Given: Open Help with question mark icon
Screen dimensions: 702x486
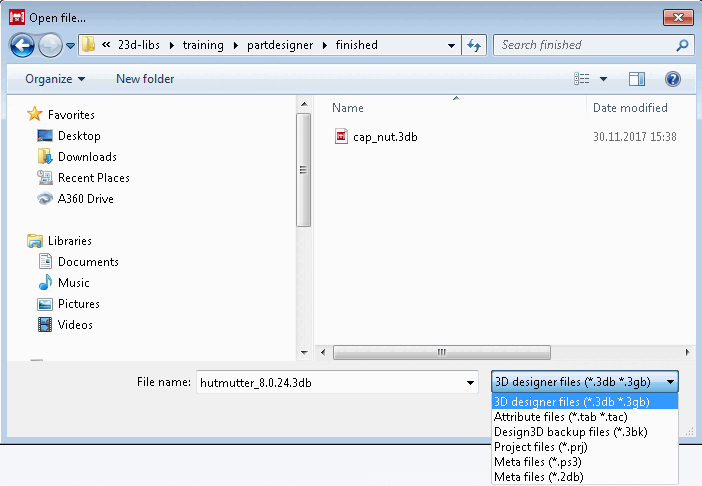Looking at the screenshot, I should point(673,79).
